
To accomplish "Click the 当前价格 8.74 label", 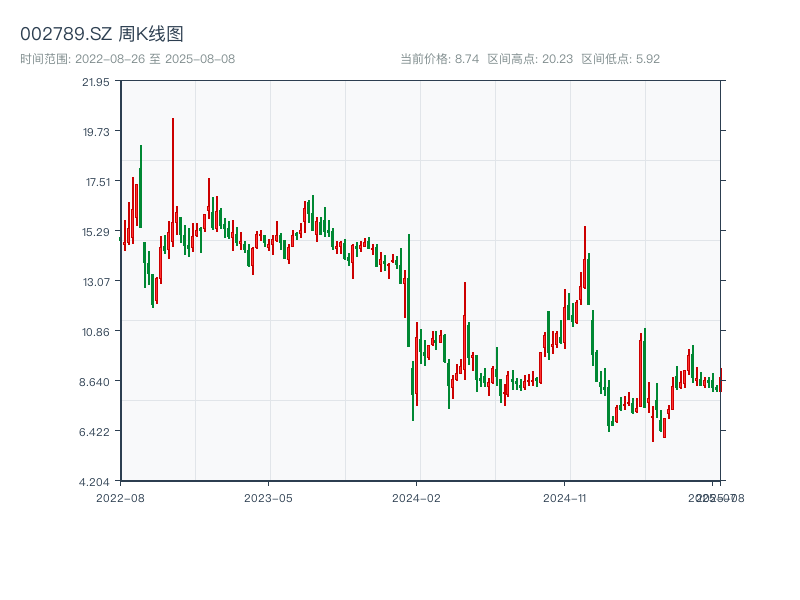I will pos(440,59).
